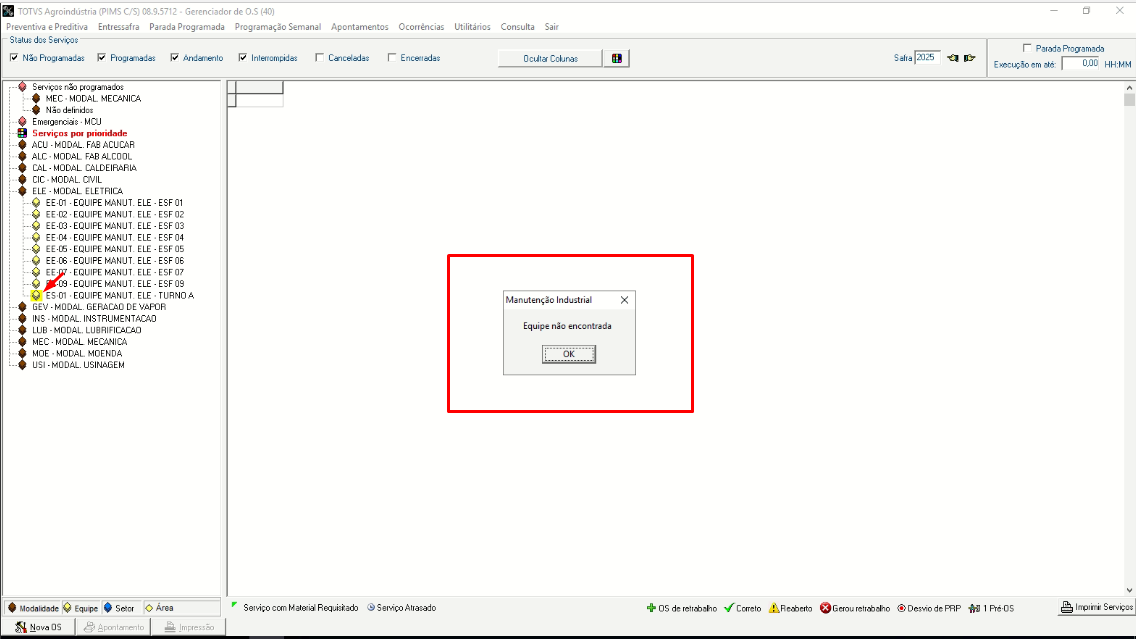Screen dimensions: 1136x639
Task: Click the Ocultar Colunas button
Action: coord(550,59)
